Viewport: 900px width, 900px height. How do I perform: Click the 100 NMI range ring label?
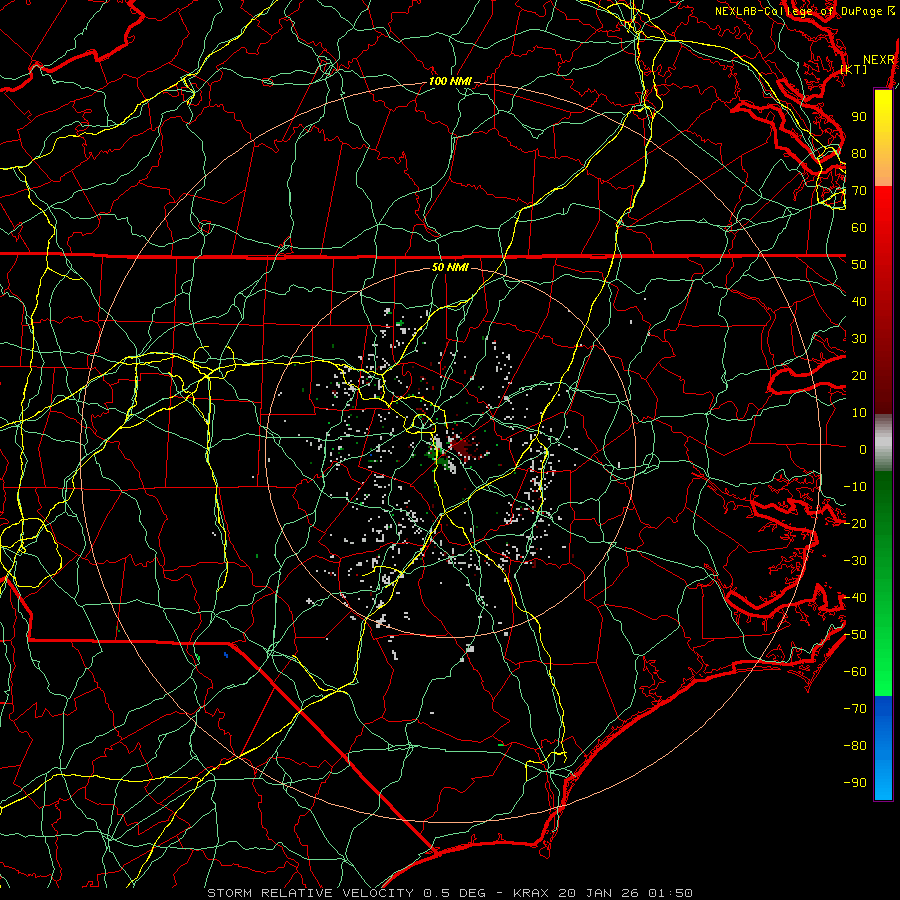tap(450, 81)
